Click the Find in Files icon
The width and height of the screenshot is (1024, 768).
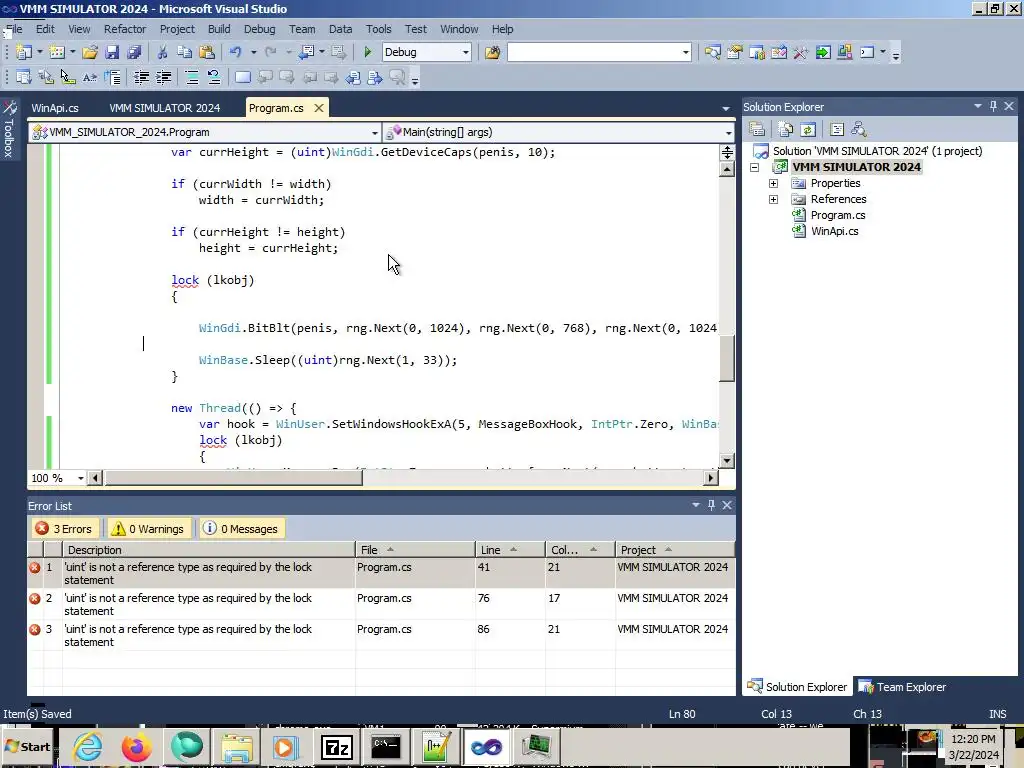492,52
